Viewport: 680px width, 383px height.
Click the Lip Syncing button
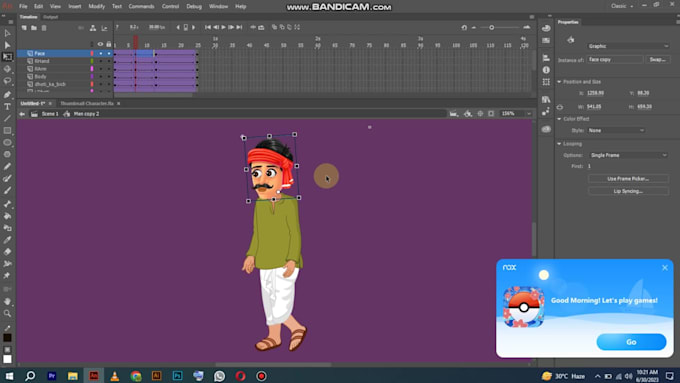(x=628, y=191)
